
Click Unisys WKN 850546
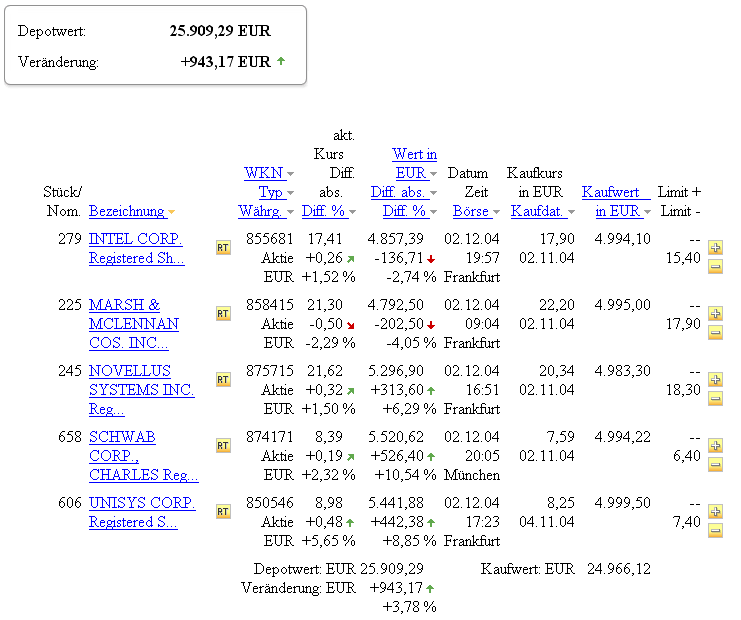[x=269, y=503]
